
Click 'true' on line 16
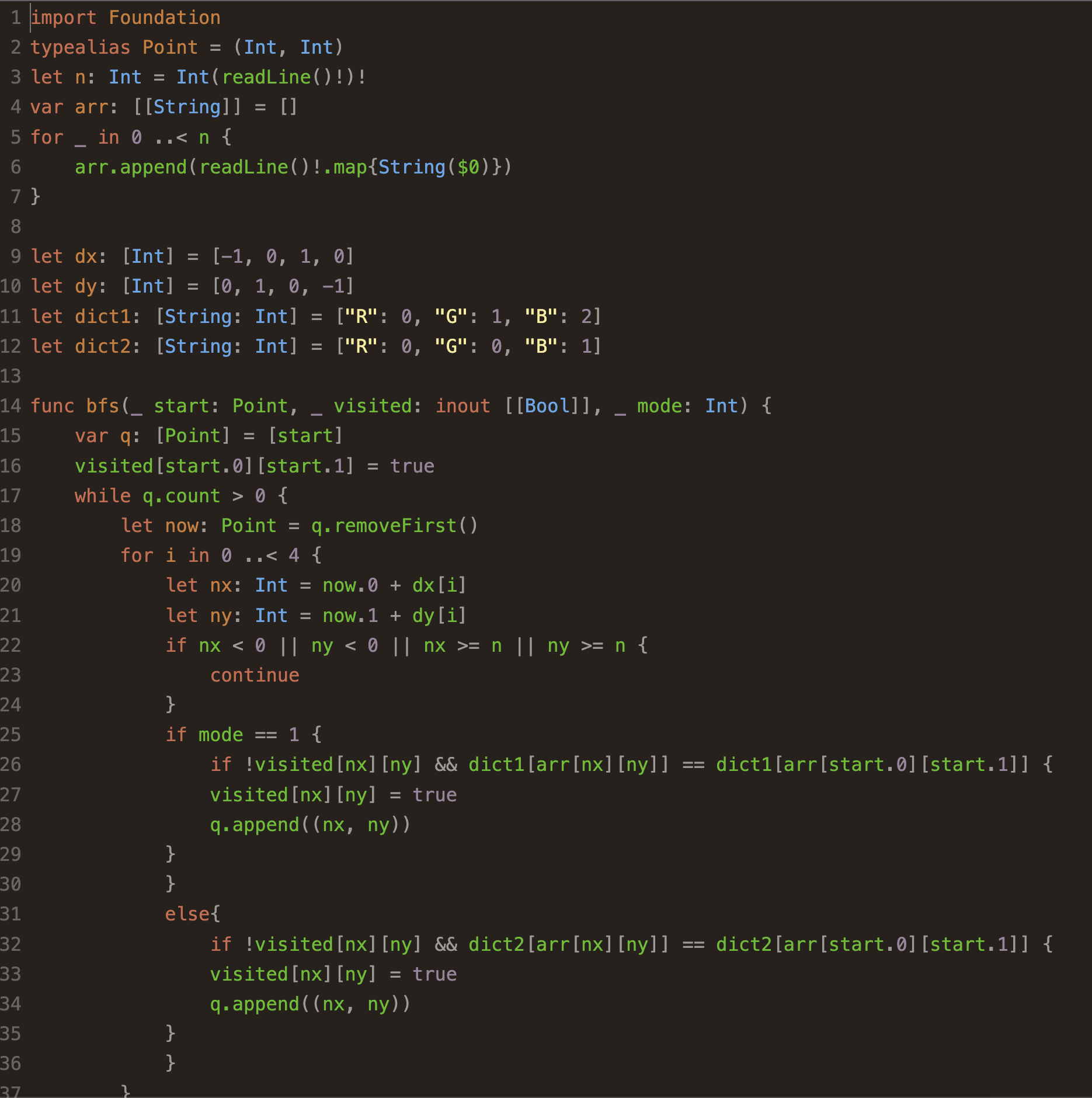click(x=412, y=466)
